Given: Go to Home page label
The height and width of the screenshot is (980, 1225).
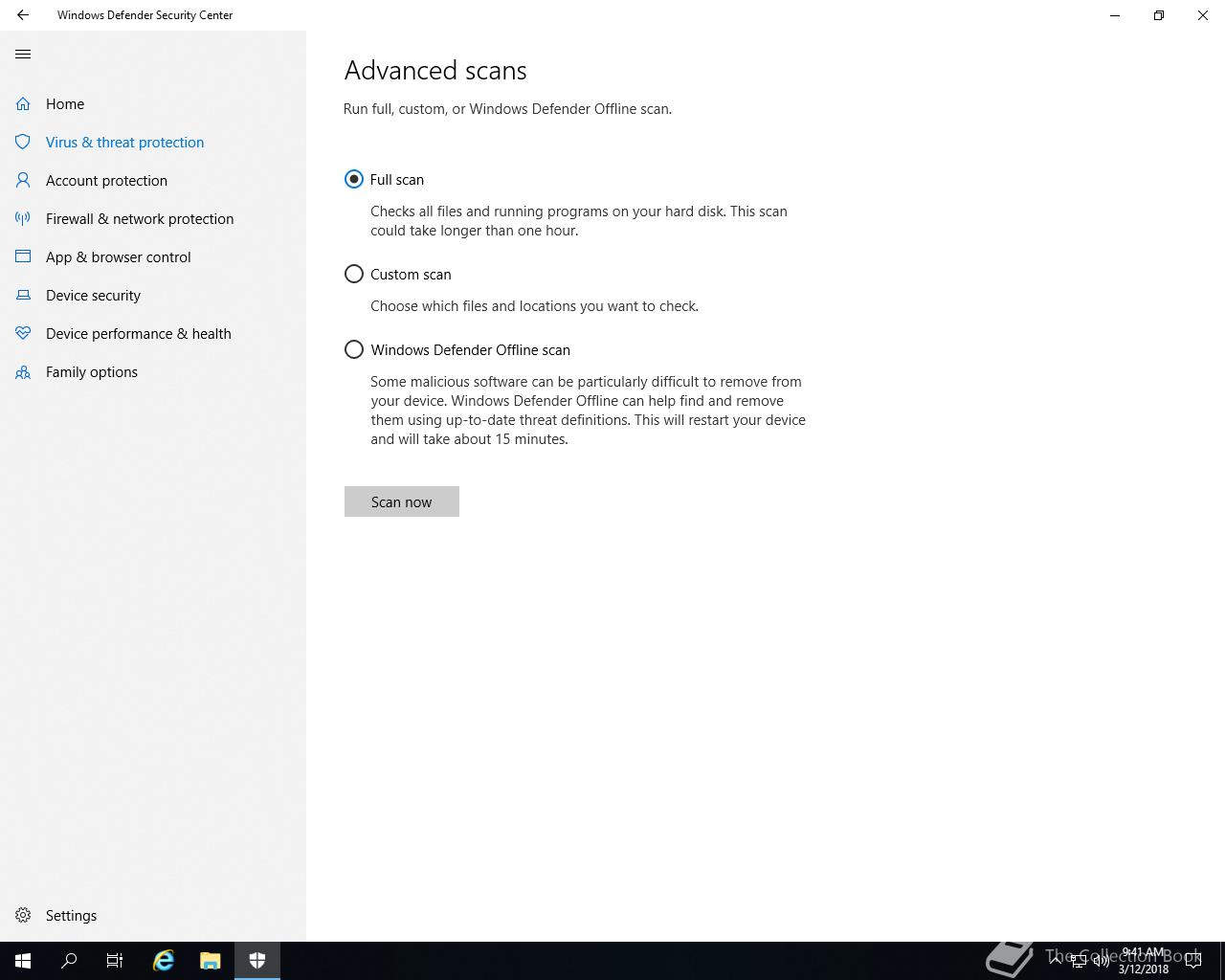Looking at the screenshot, I should [x=65, y=103].
